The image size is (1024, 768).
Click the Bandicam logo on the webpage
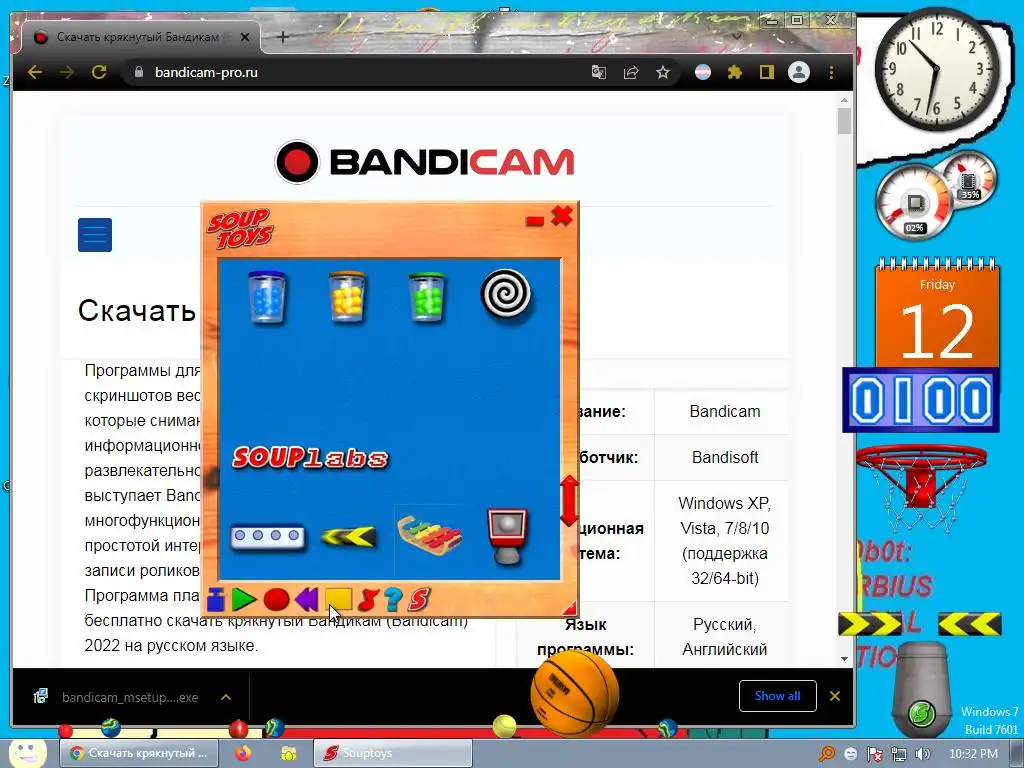(424, 162)
